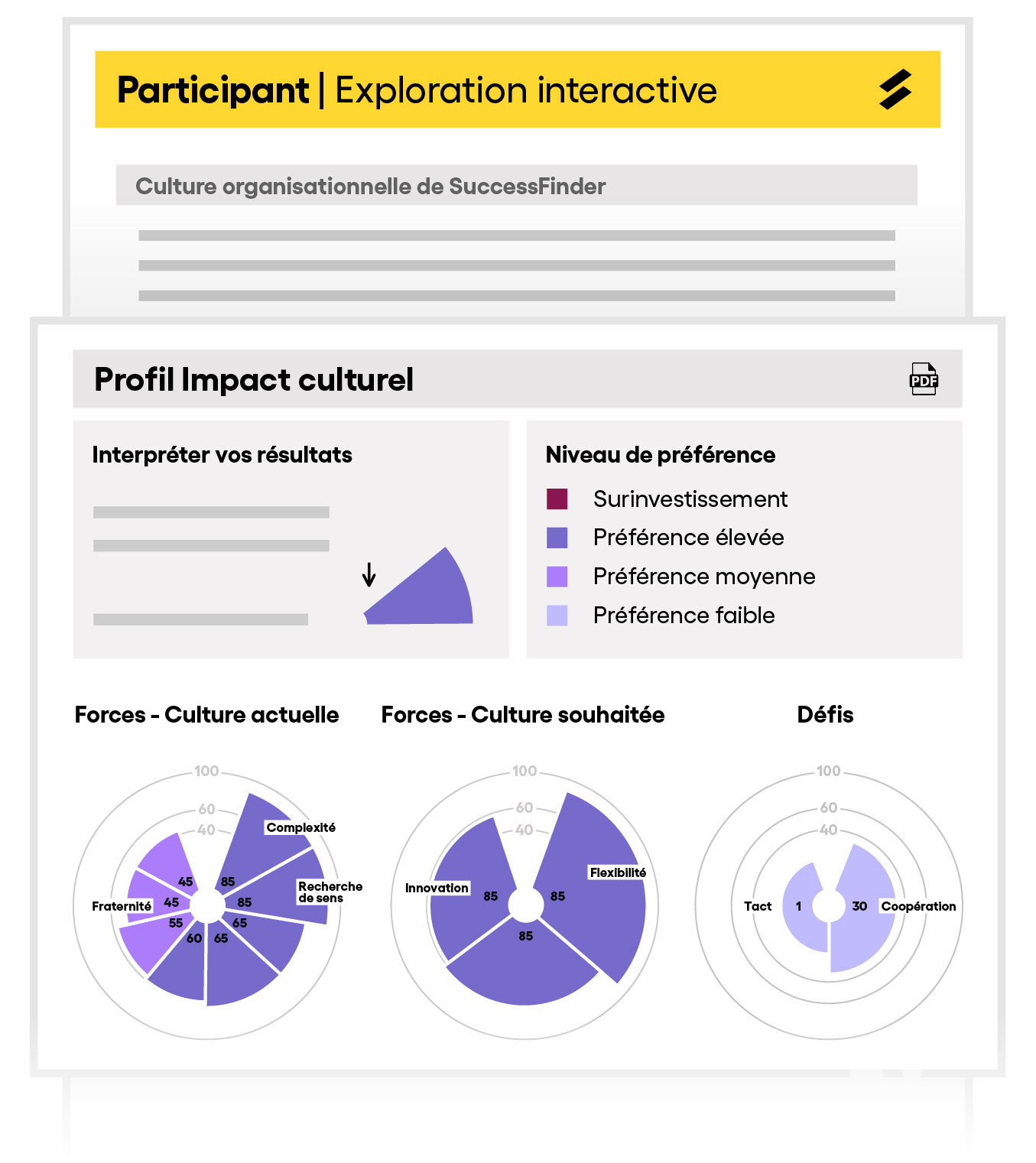The image size is (1036, 1163).
Task: Click the Flexibilité segment label
Action: pos(618,872)
